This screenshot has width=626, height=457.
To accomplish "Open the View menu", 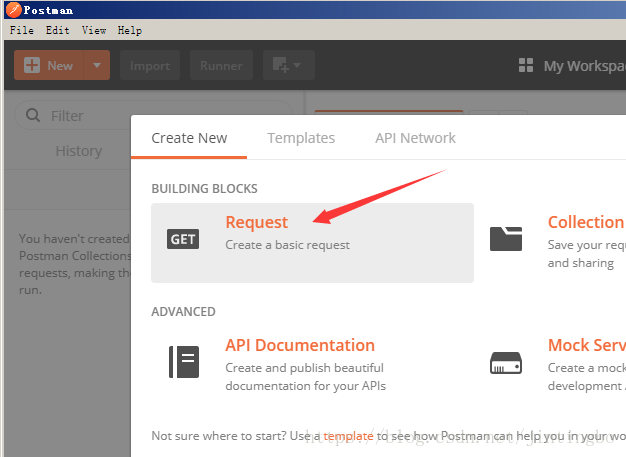I will (x=94, y=30).
